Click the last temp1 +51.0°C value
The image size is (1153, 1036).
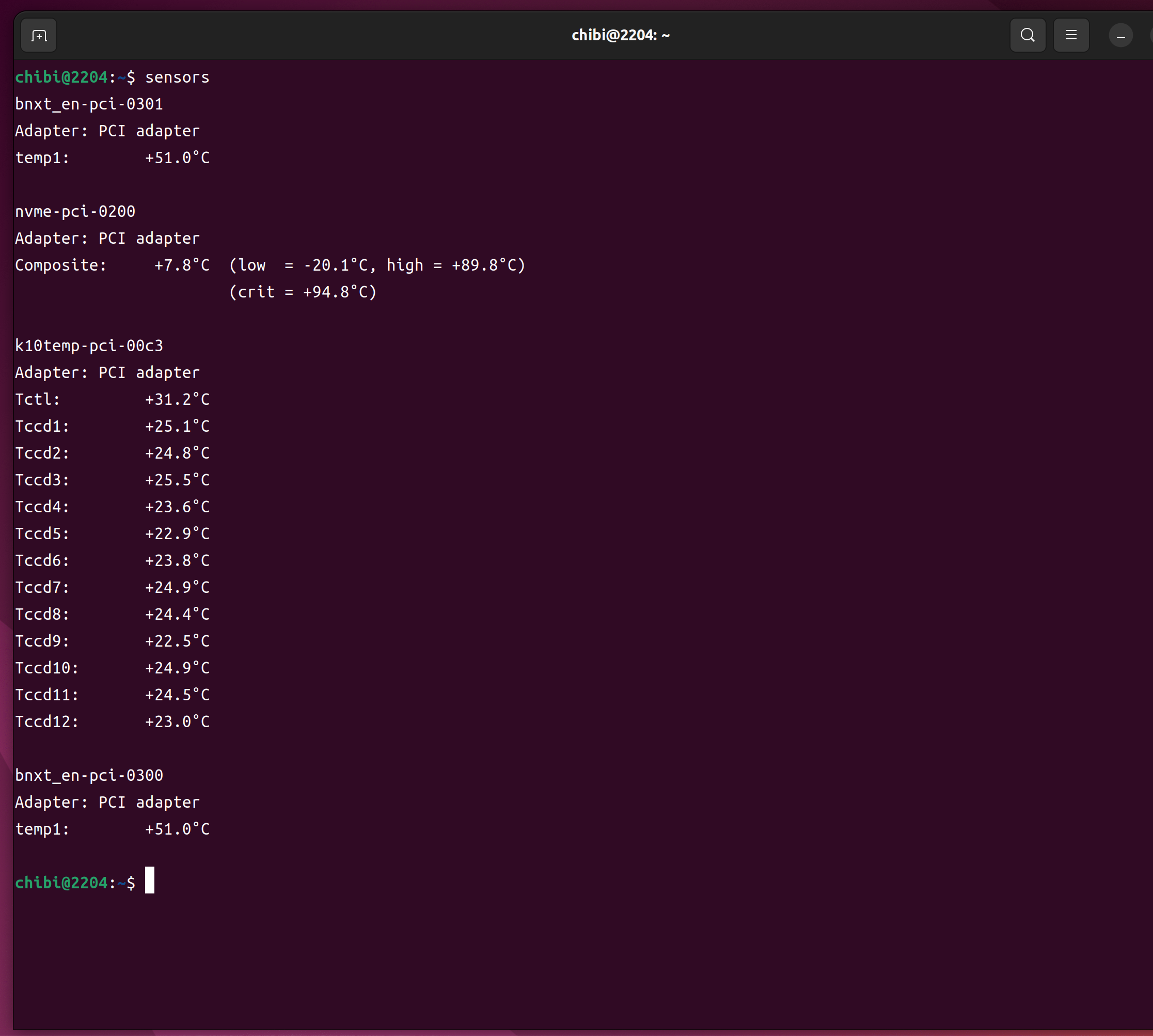(x=177, y=829)
